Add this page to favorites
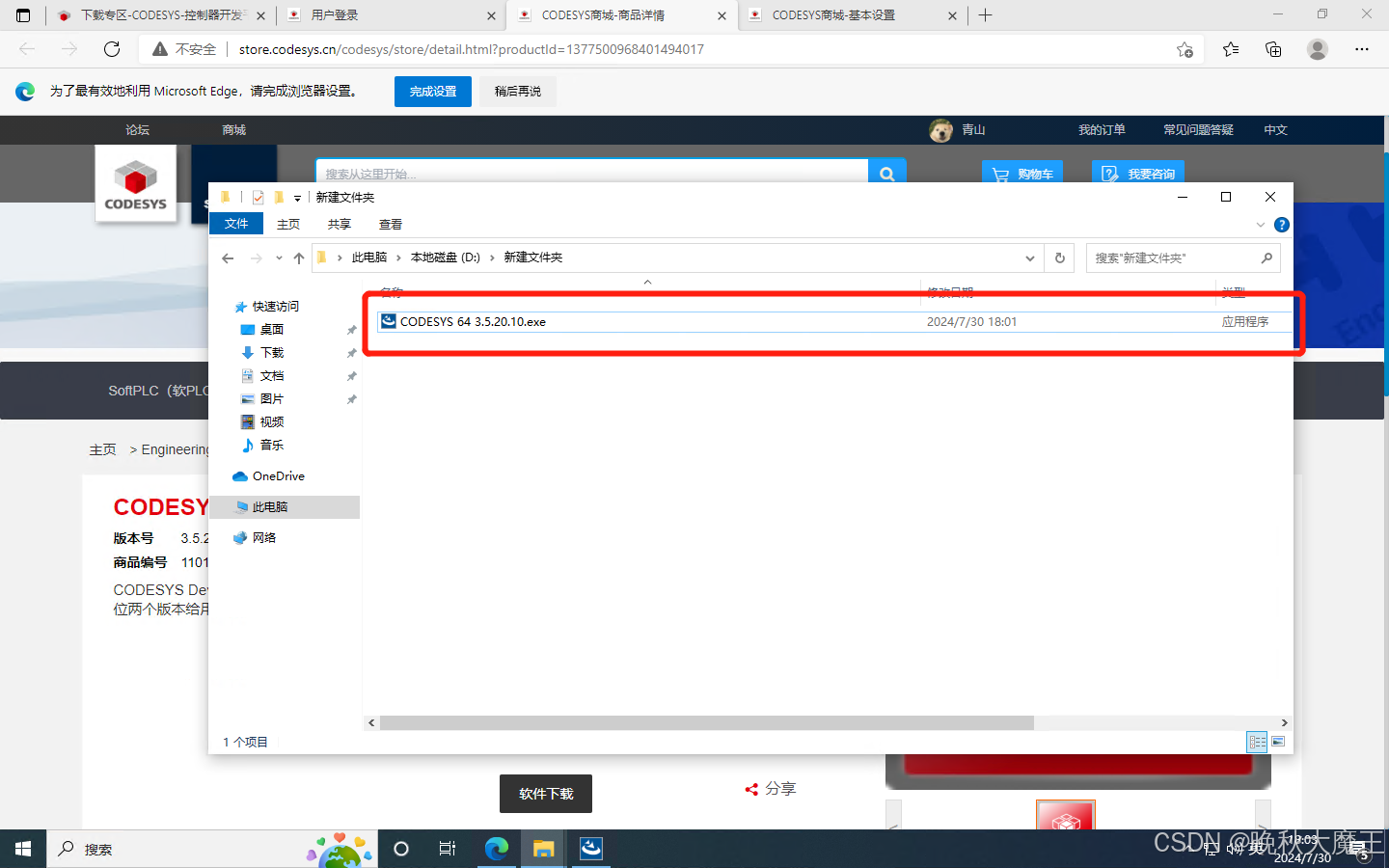Viewport: 1389px width, 868px height. pos(1185,49)
